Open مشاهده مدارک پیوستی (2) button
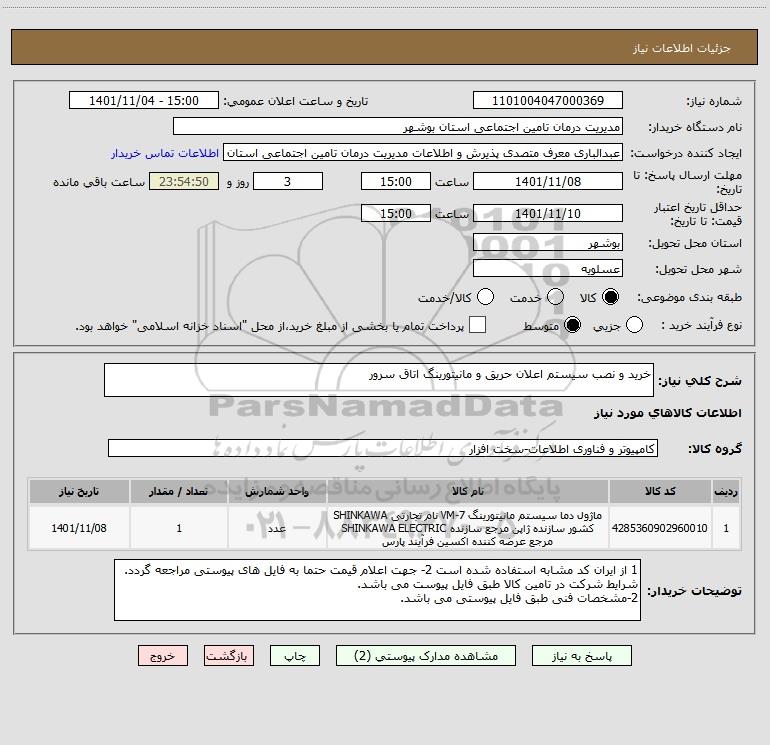 426,656
